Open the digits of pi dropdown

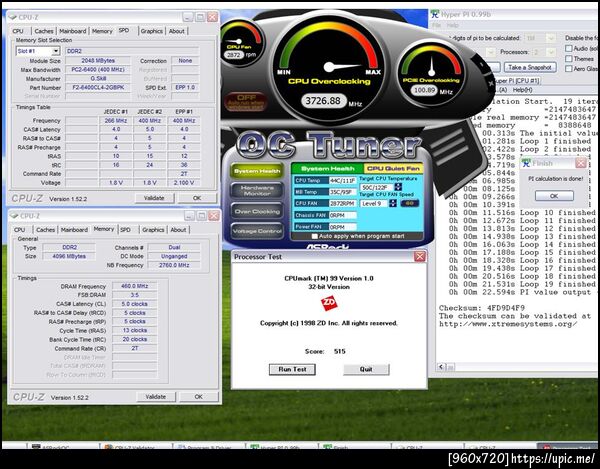click(550, 38)
